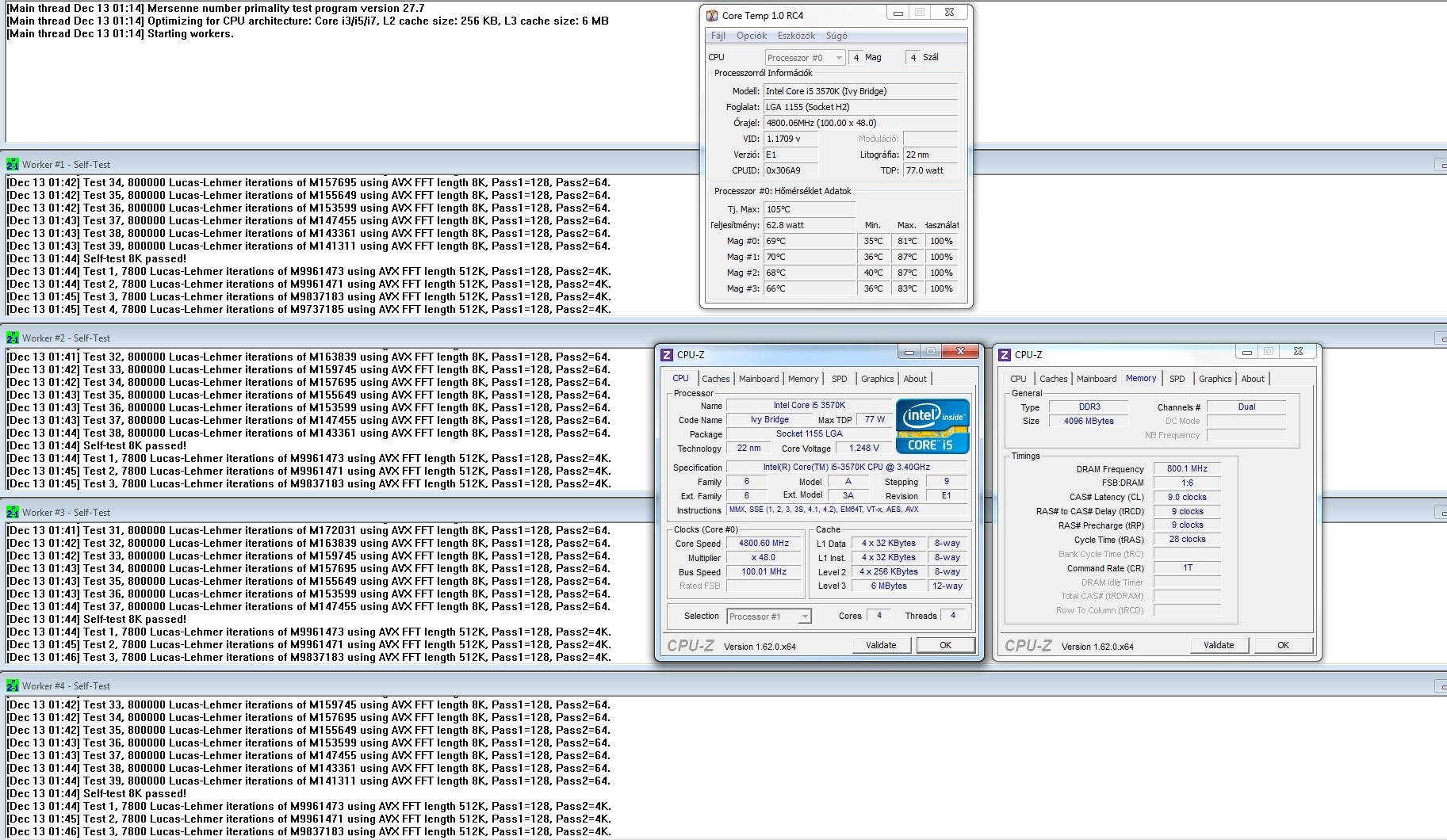The height and width of the screenshot is (840, 1447).
Task: Click the memory Size value 4096 MBytes
Action: [x=1089, y=422]
